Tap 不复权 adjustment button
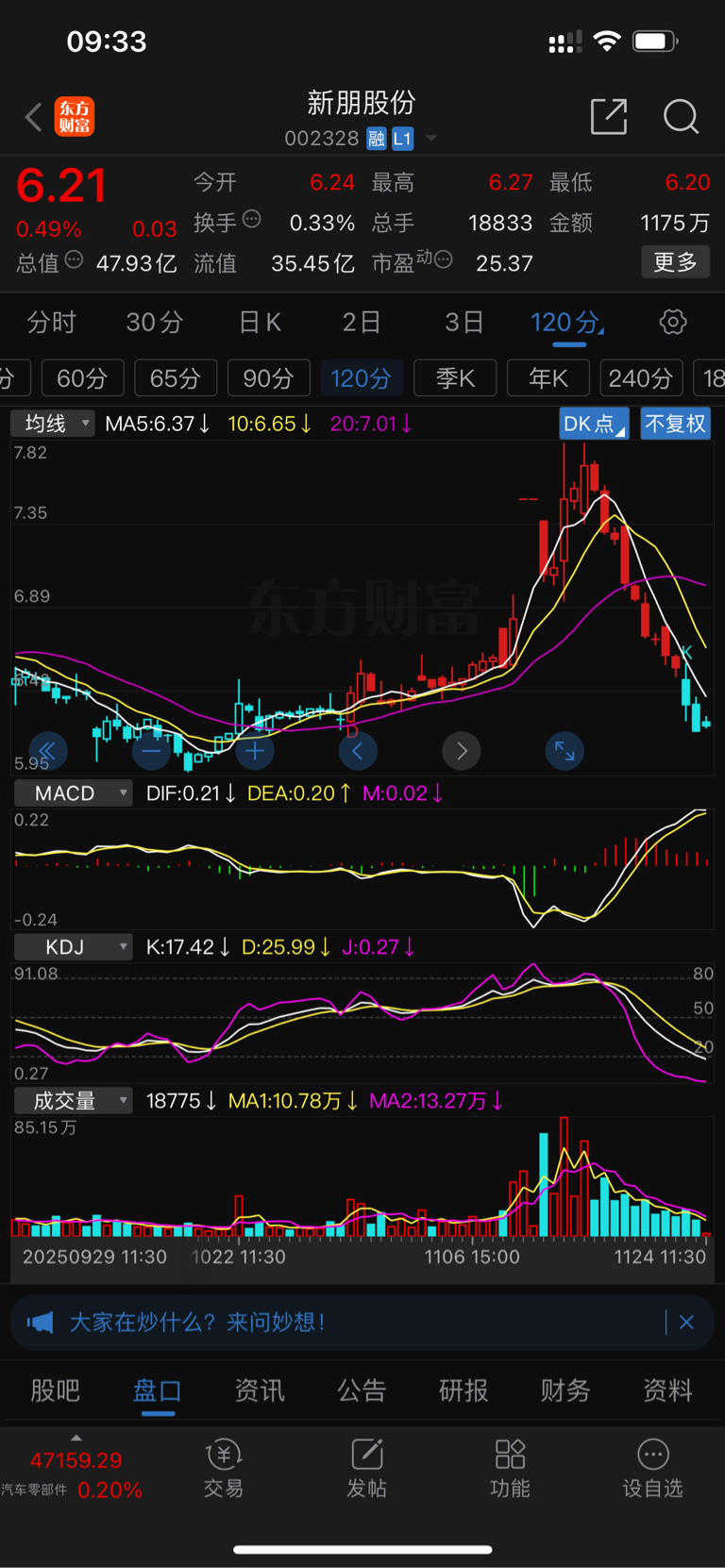Viewport: 725px width, 1568px height. 675,424
